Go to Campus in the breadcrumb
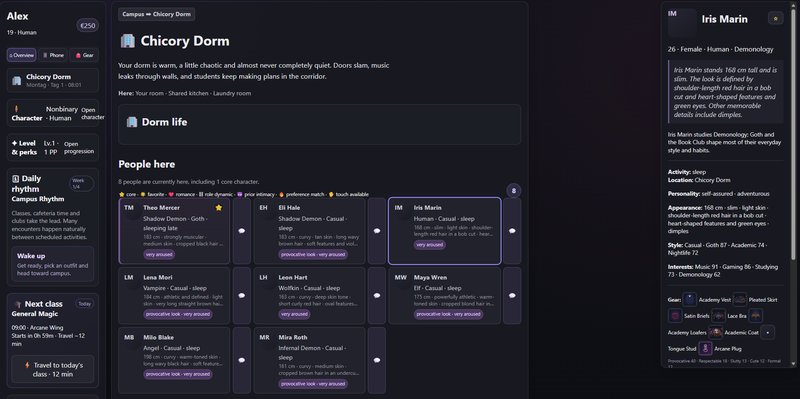Screen dimensions: 800x399 coord(133,14)
